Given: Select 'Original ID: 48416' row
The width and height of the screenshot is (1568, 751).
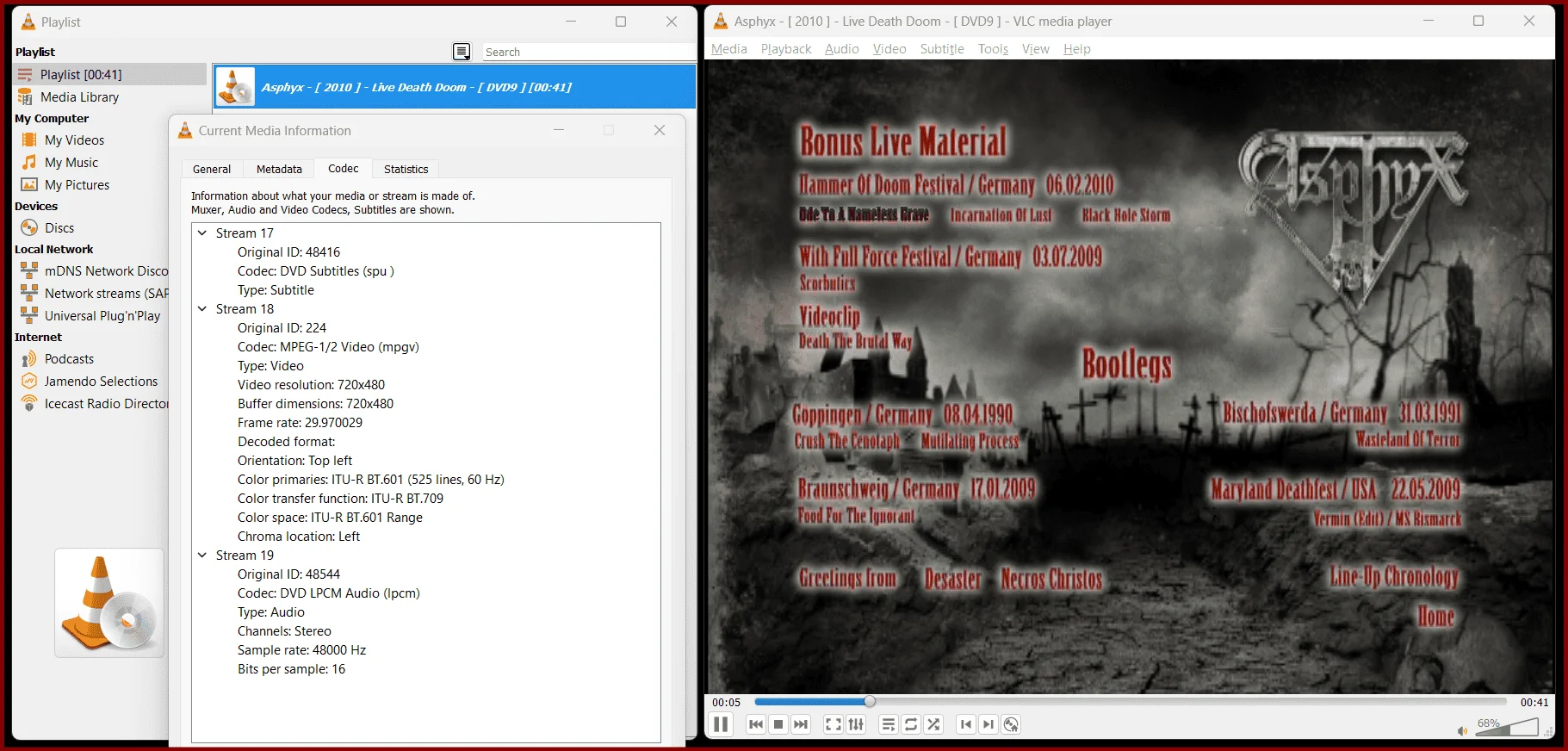Looking at the screenshot, I should coord(288,252).
